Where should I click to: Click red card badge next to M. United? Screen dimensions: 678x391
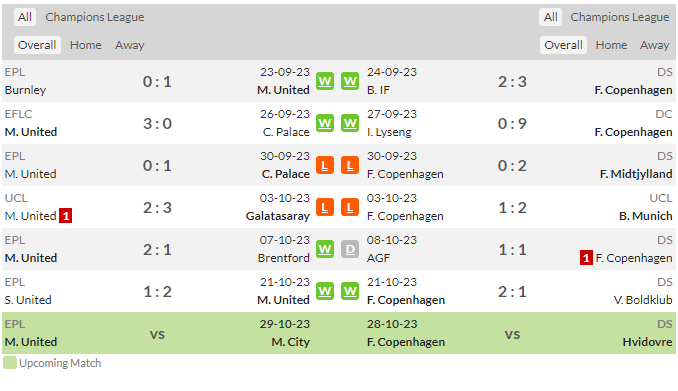tap(66, 216)
